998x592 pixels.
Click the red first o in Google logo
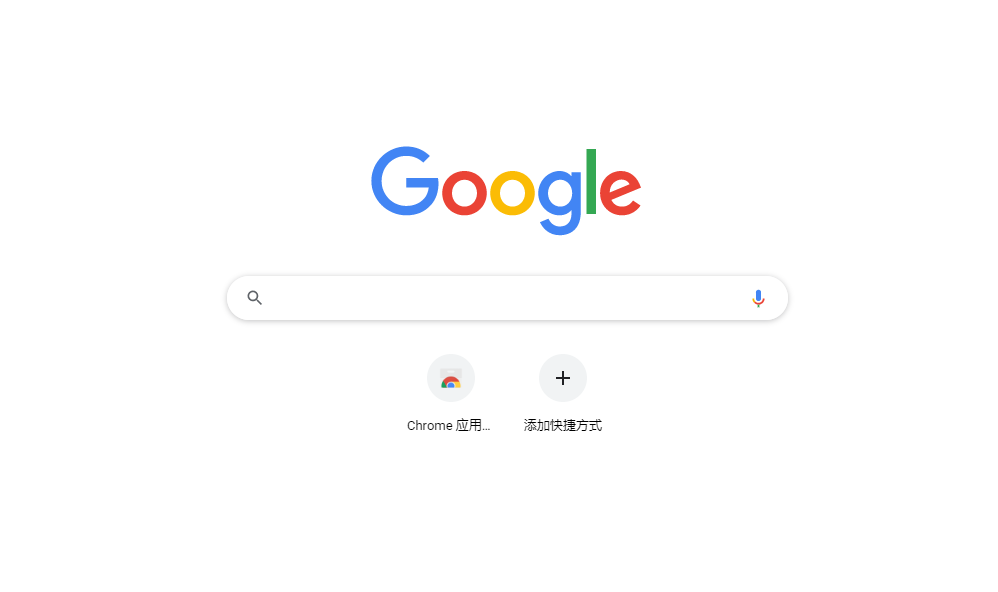pos(464,192)
